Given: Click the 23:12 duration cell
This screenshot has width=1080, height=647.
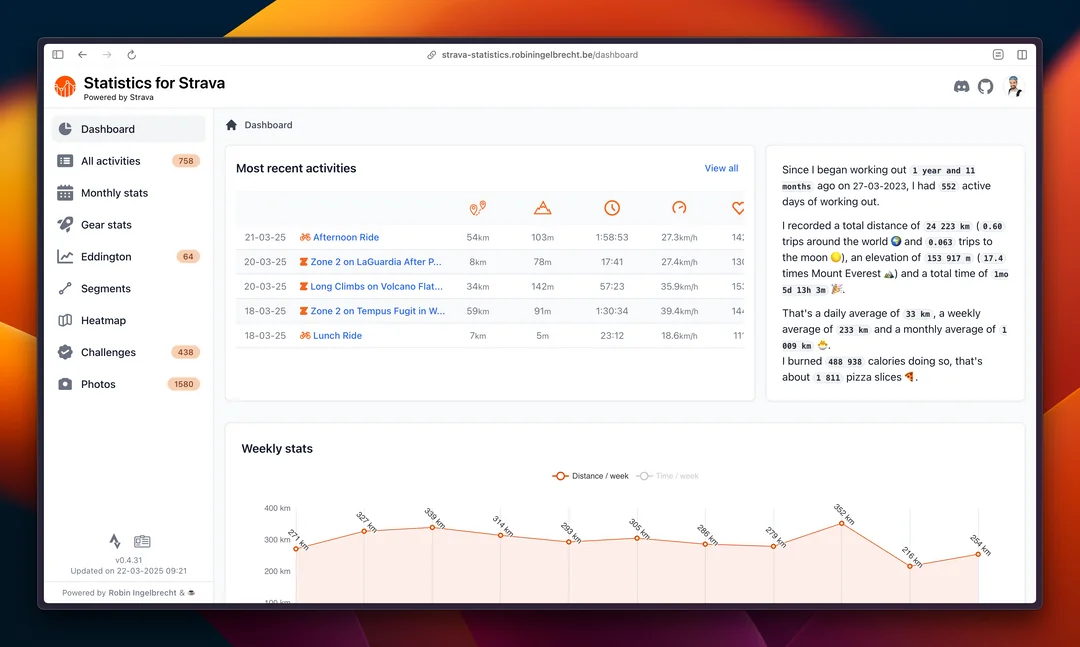Looking at the screenshot, I should tap(612, 336).
